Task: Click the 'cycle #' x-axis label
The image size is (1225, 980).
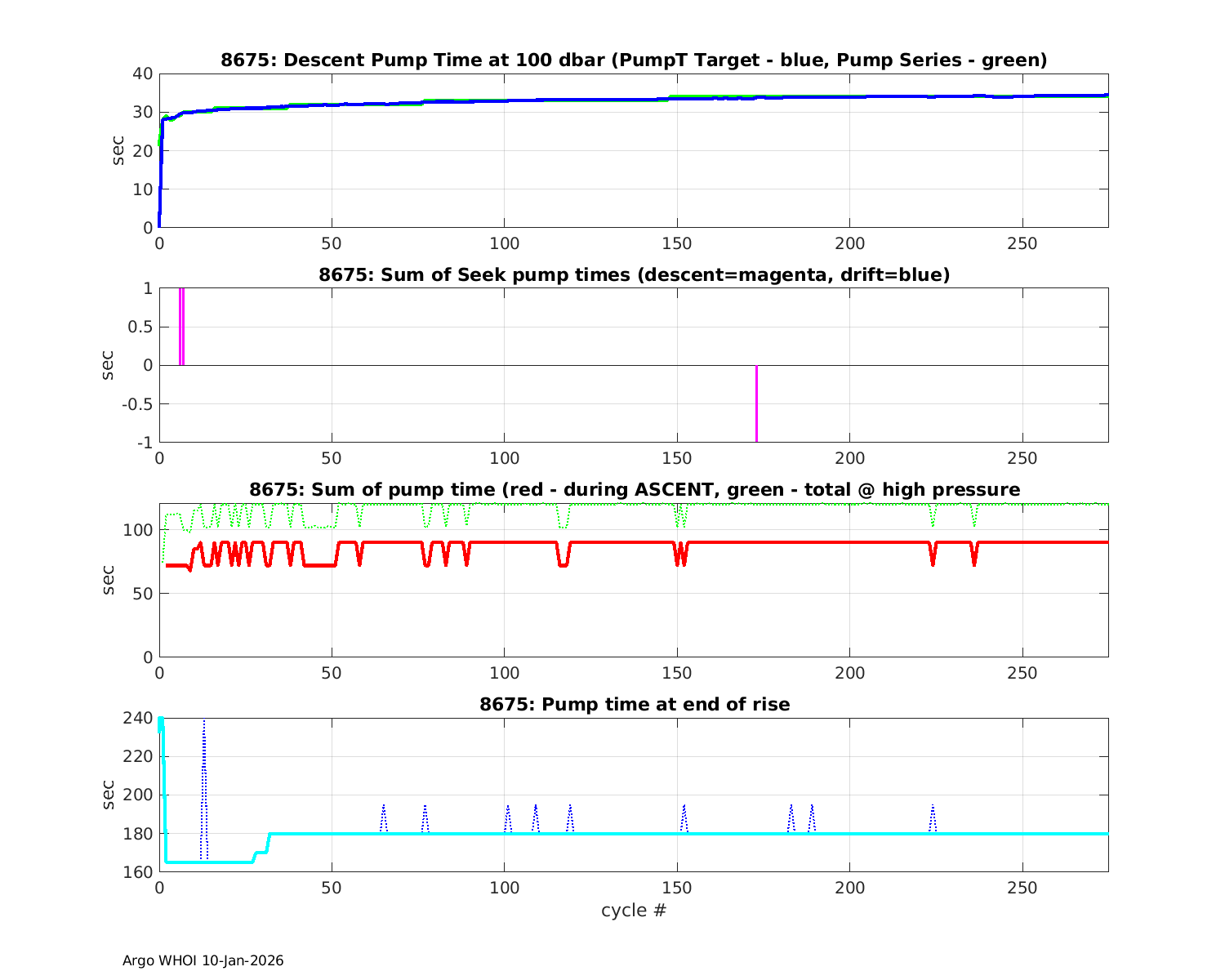Action: point(634,911)
